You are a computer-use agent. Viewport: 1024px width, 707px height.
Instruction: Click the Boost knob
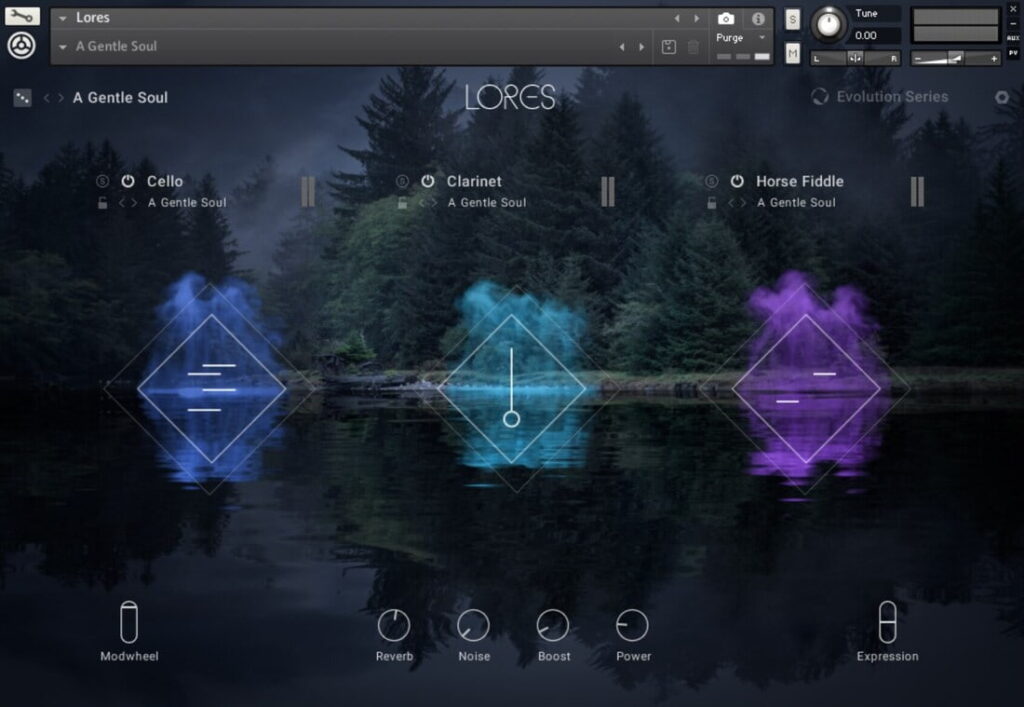(553, 625)
